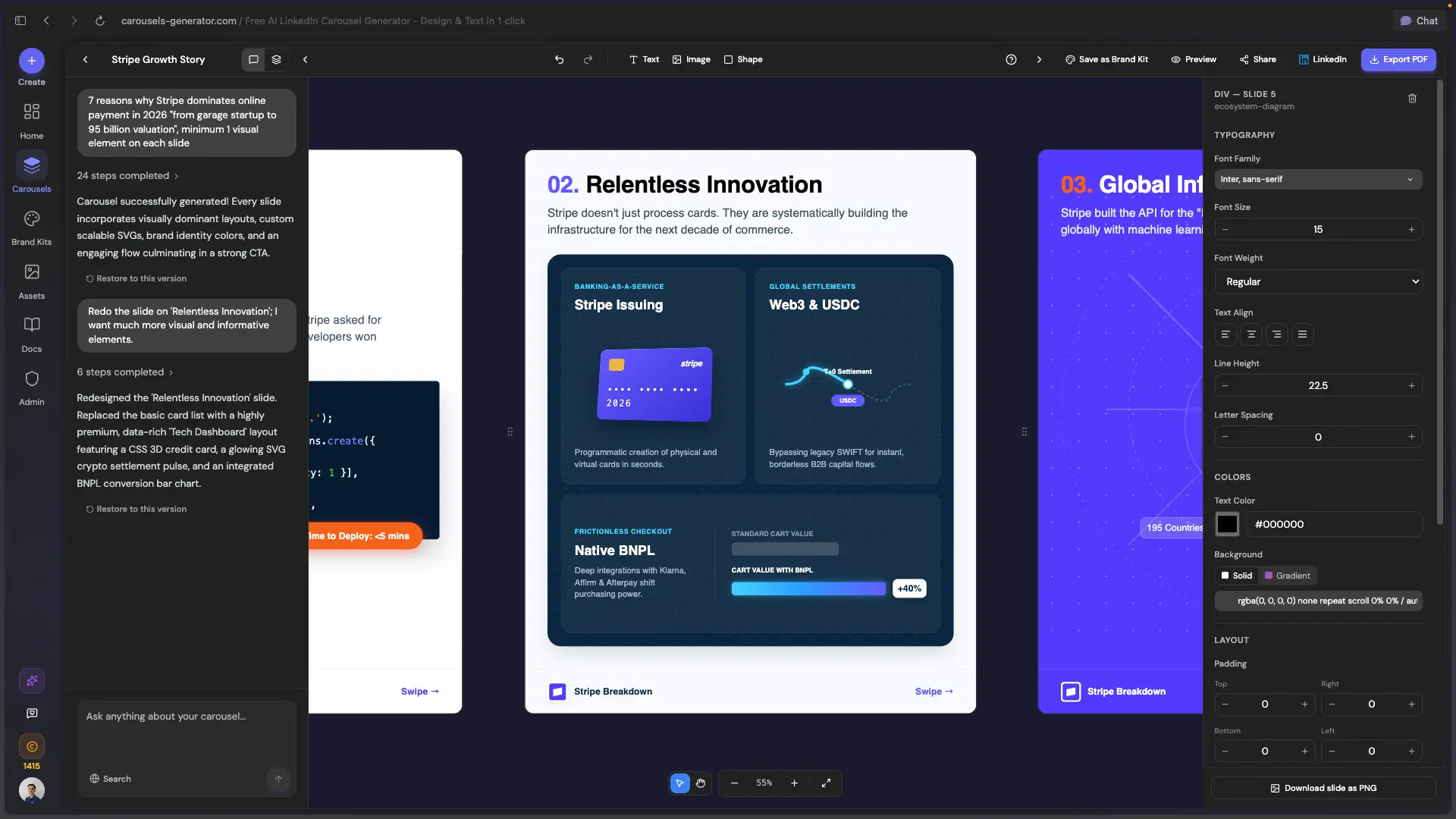Send the chat message arrow
This screenshot has width=1456, height=819.
tap(278, 779)
